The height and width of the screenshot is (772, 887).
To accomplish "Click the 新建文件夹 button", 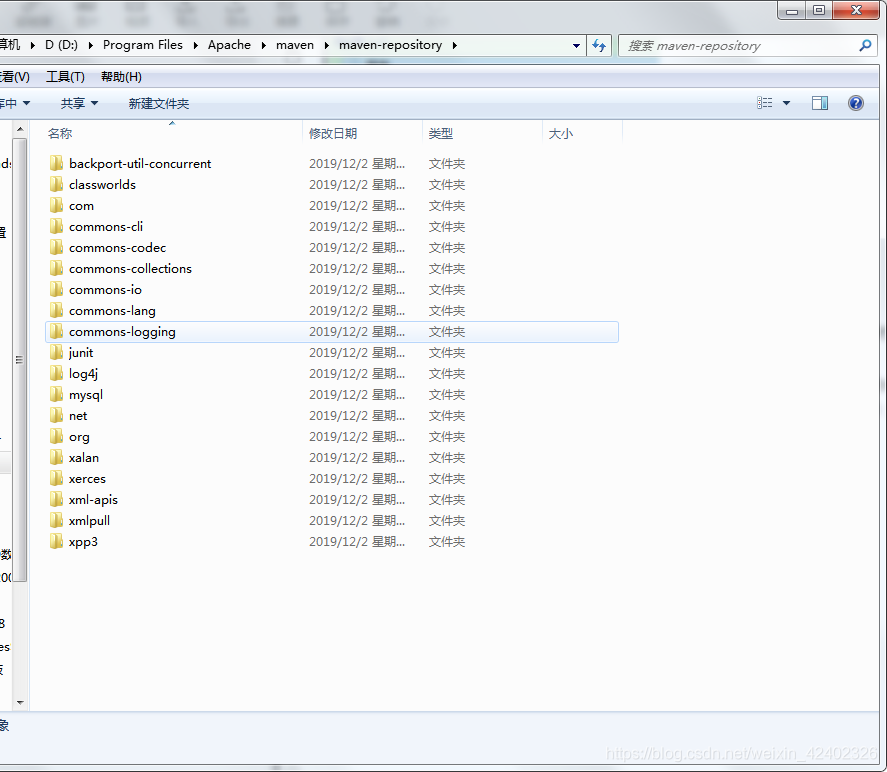I will (158, 103).
